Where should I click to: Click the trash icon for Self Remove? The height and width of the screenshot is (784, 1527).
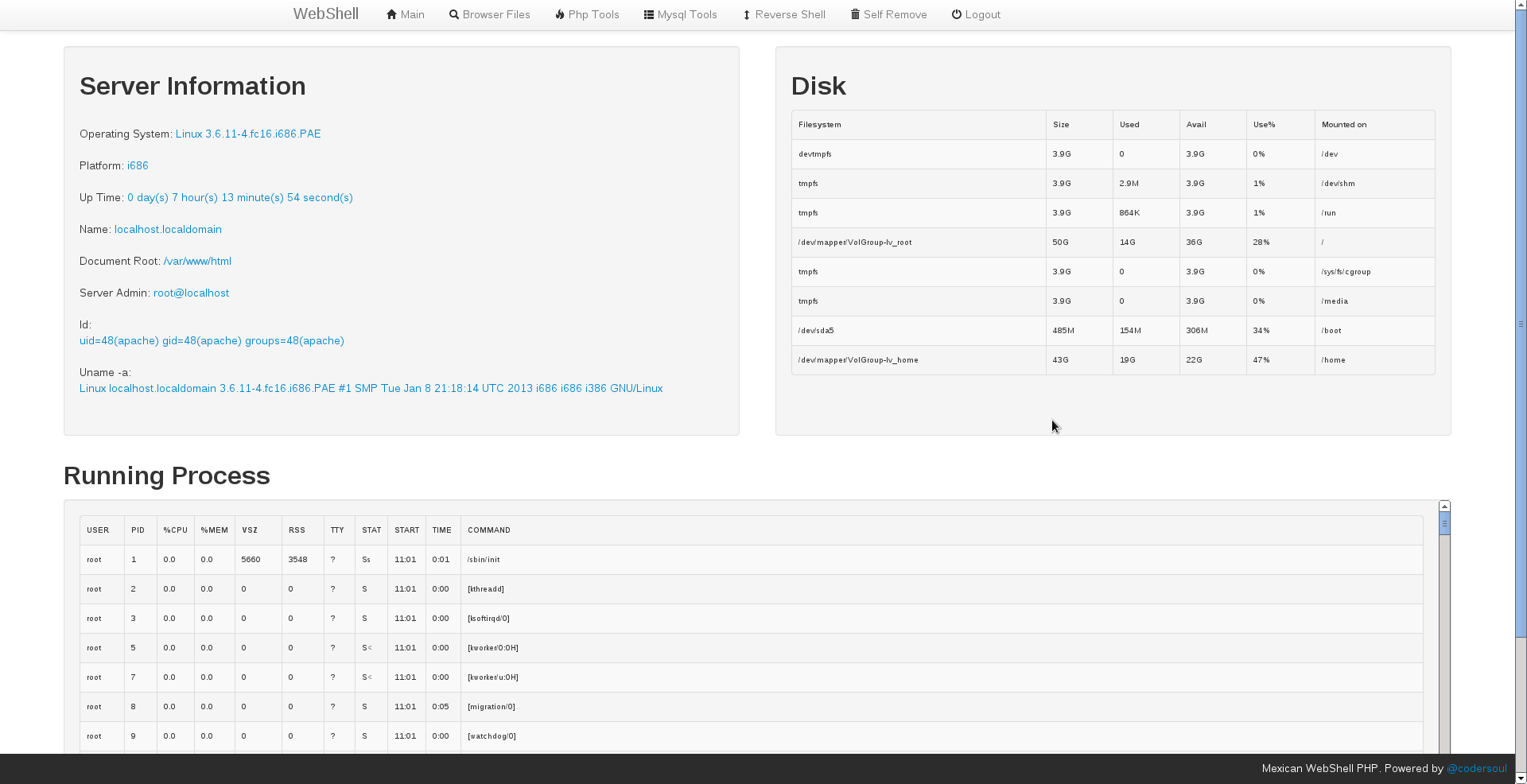(855, 14)
